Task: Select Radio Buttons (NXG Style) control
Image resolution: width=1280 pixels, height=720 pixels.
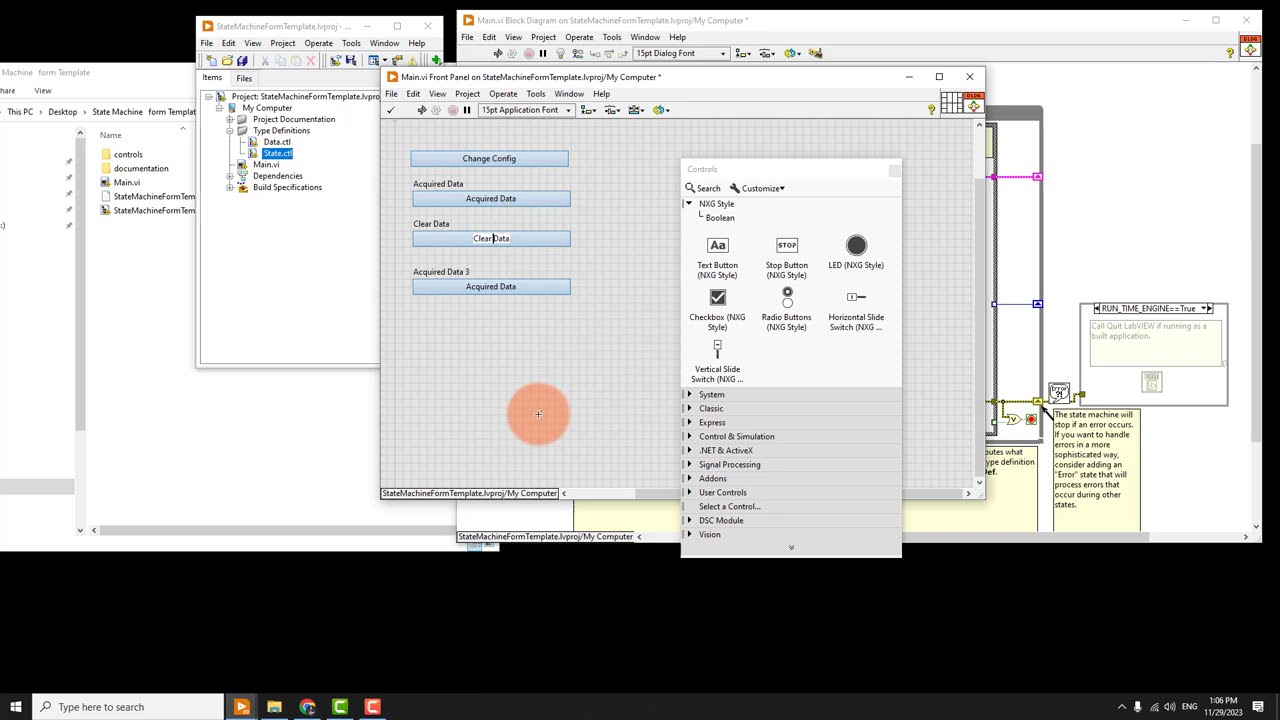Action: pos(787,309)
